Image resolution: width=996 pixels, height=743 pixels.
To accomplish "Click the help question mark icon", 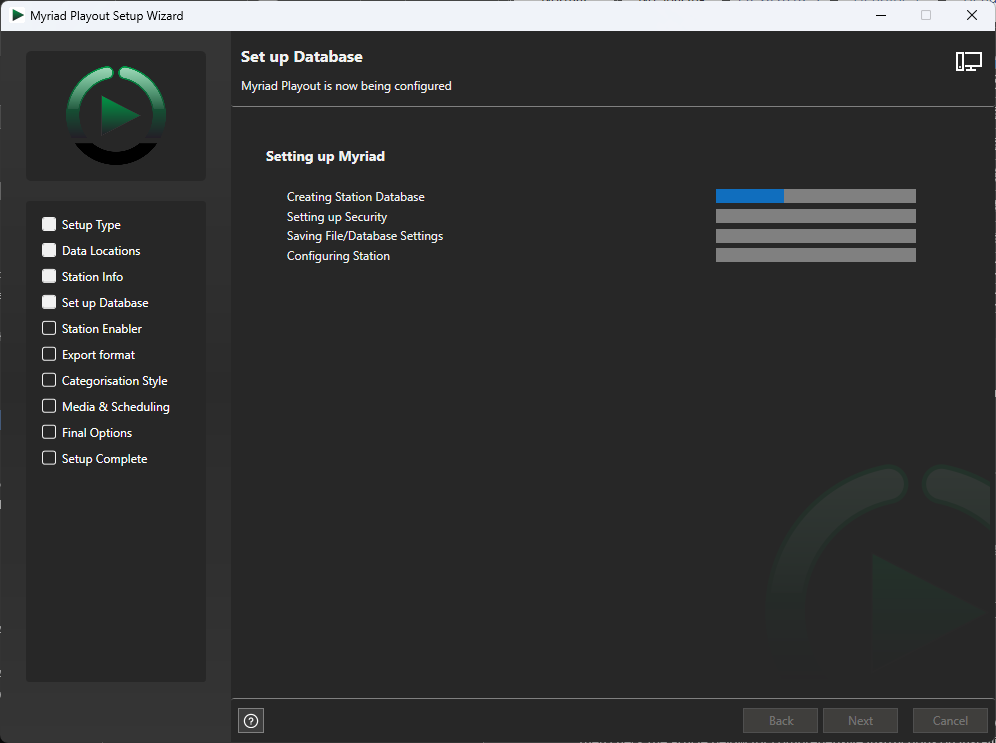I will tap(251, 721).
